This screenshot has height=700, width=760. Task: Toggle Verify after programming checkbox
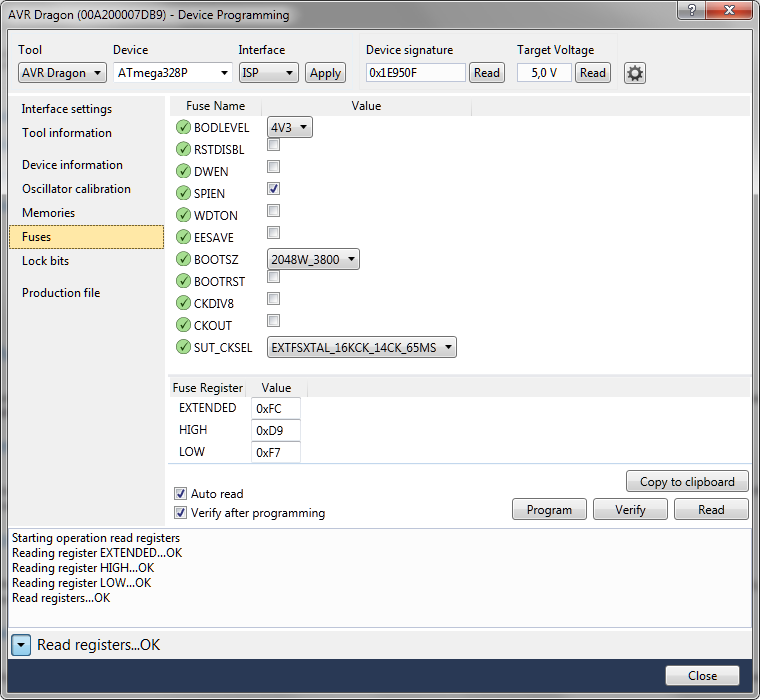pyautogui.click(x=180, y=512)
